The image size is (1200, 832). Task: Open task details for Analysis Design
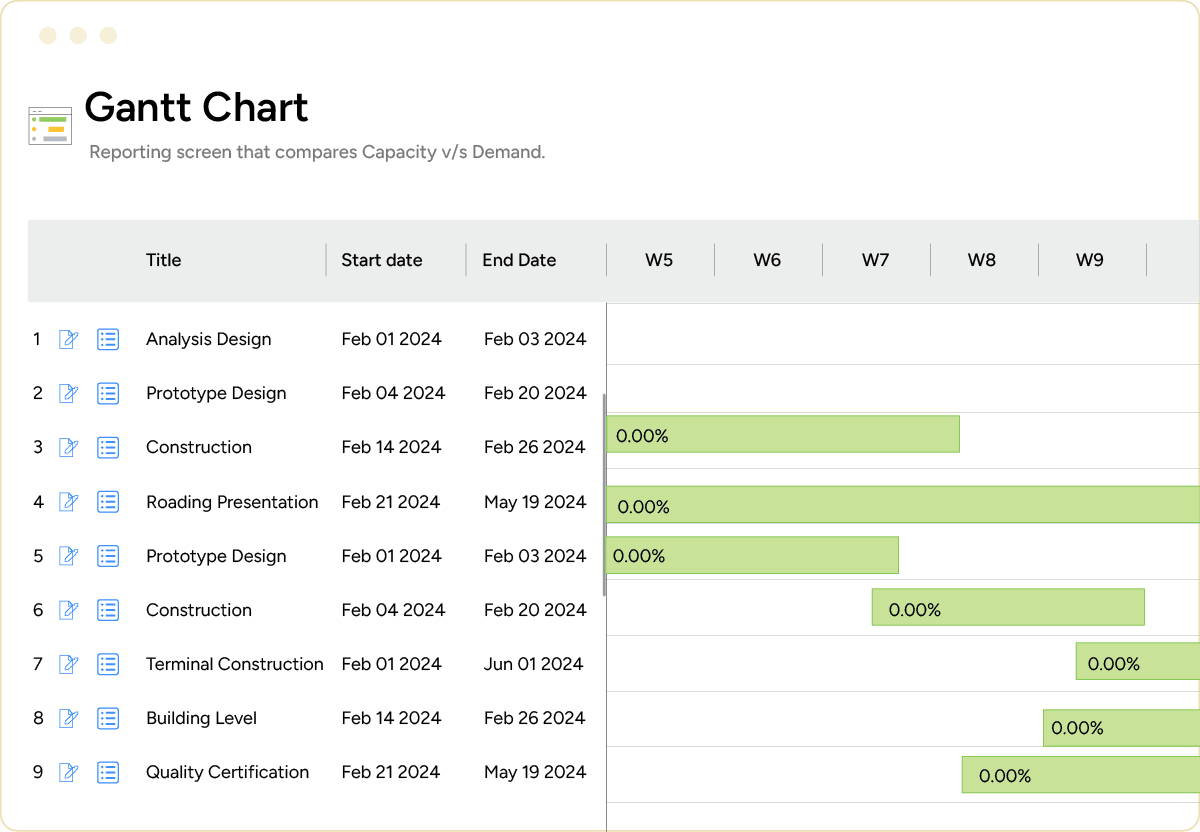tap(107, 339)
